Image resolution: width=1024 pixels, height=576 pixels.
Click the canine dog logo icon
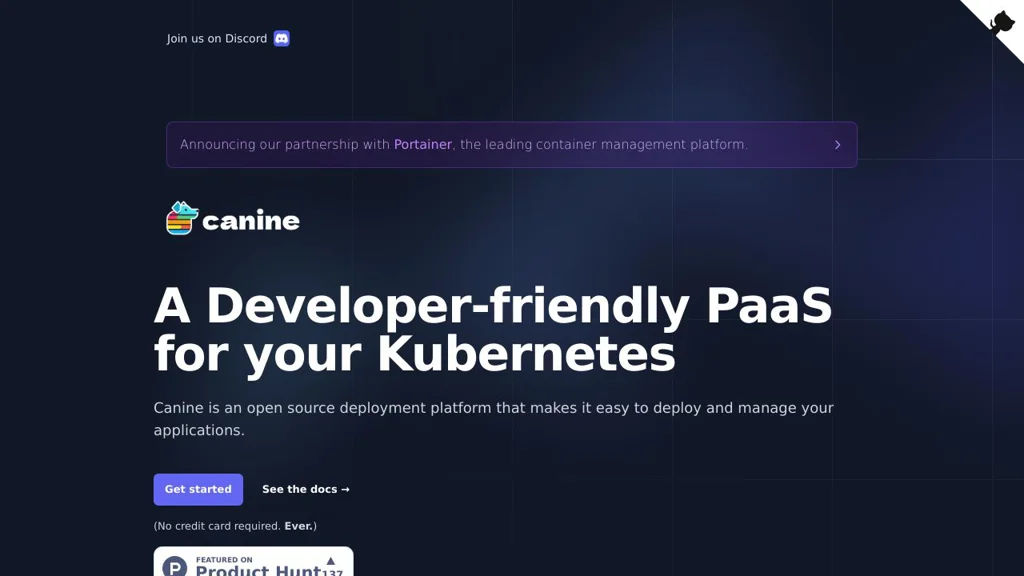tap(182, 218)
